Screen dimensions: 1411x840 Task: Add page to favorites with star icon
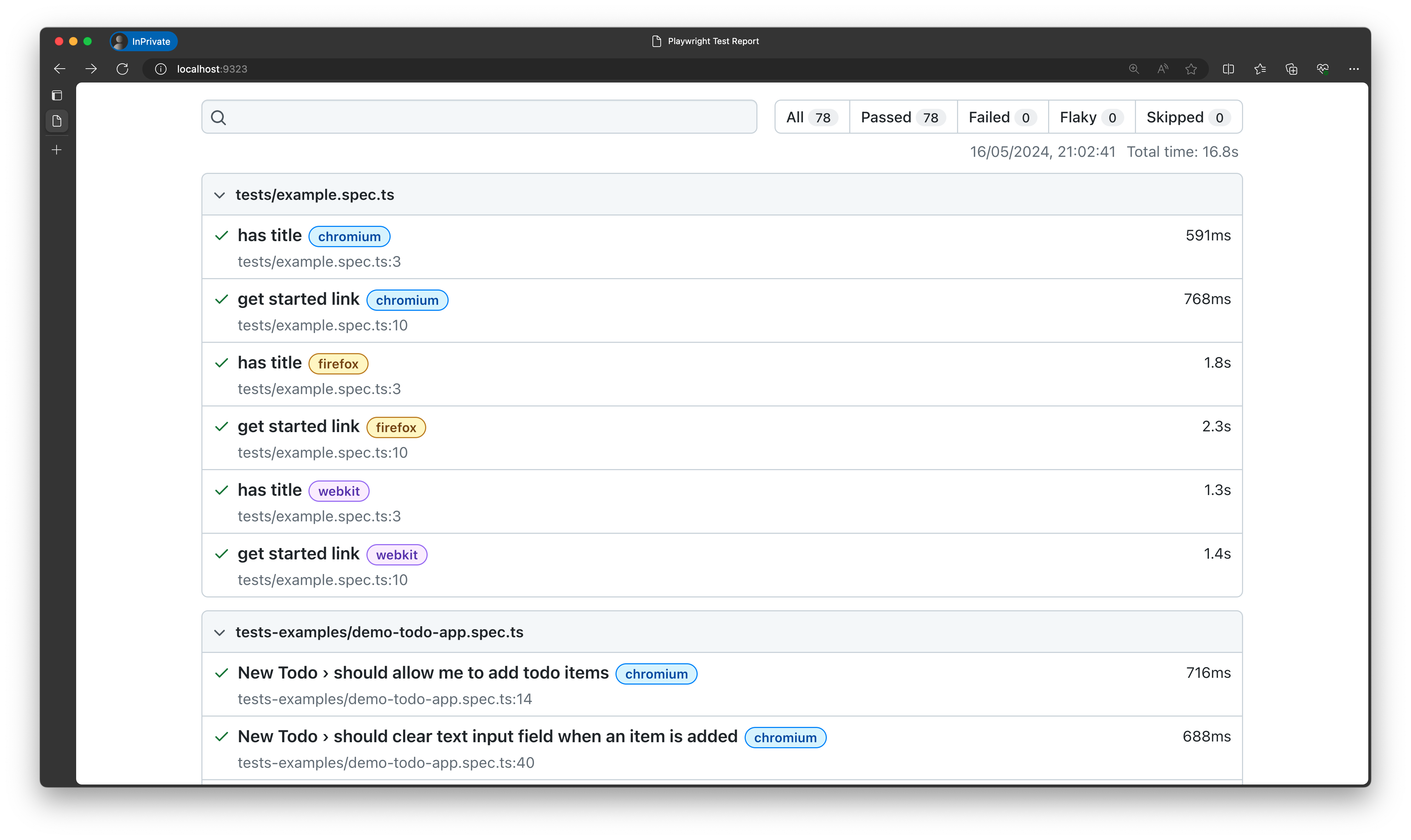1191,69
